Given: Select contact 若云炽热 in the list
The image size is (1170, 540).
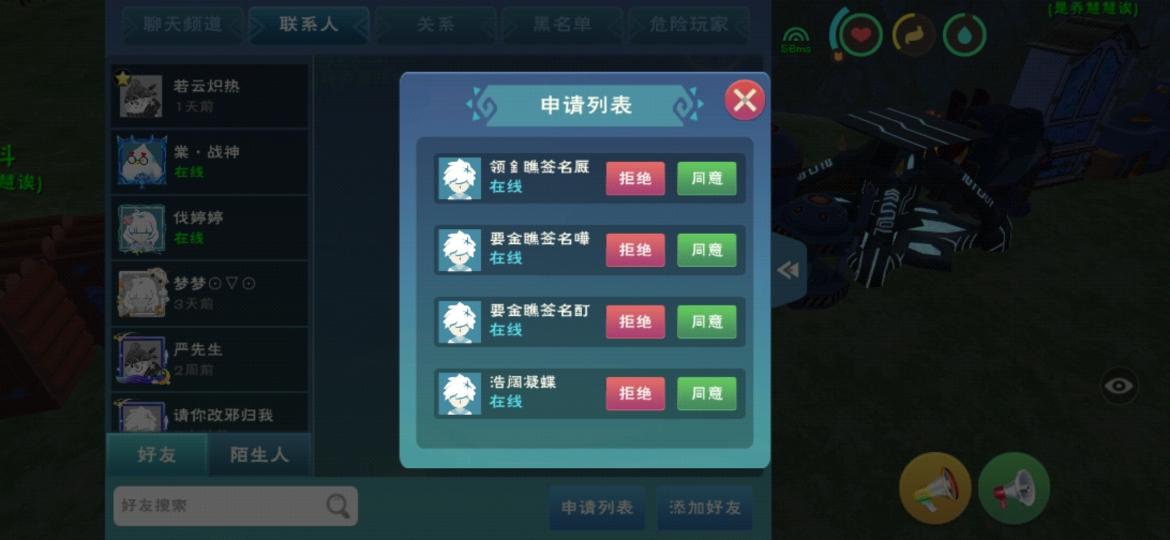Looking at the screenshot, I should click(x=210, y=95).
